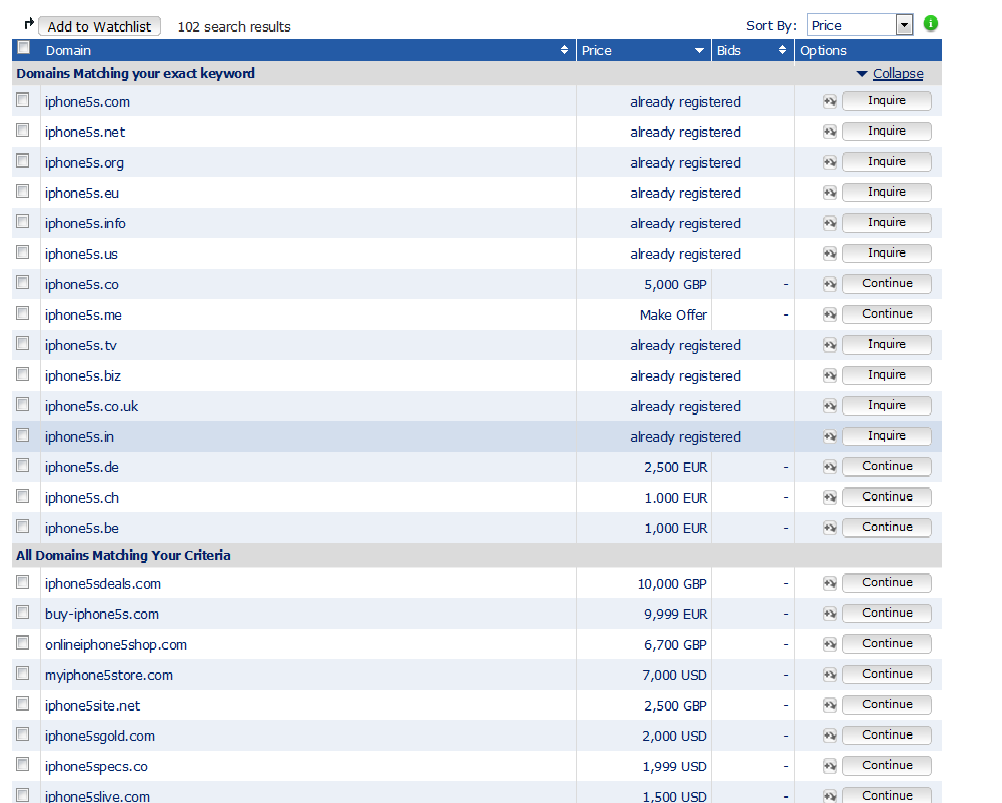Viewport: 1002px width, 803px height.
Task: Sort results by the Bids column arrows
Action: tap(782, 50)
